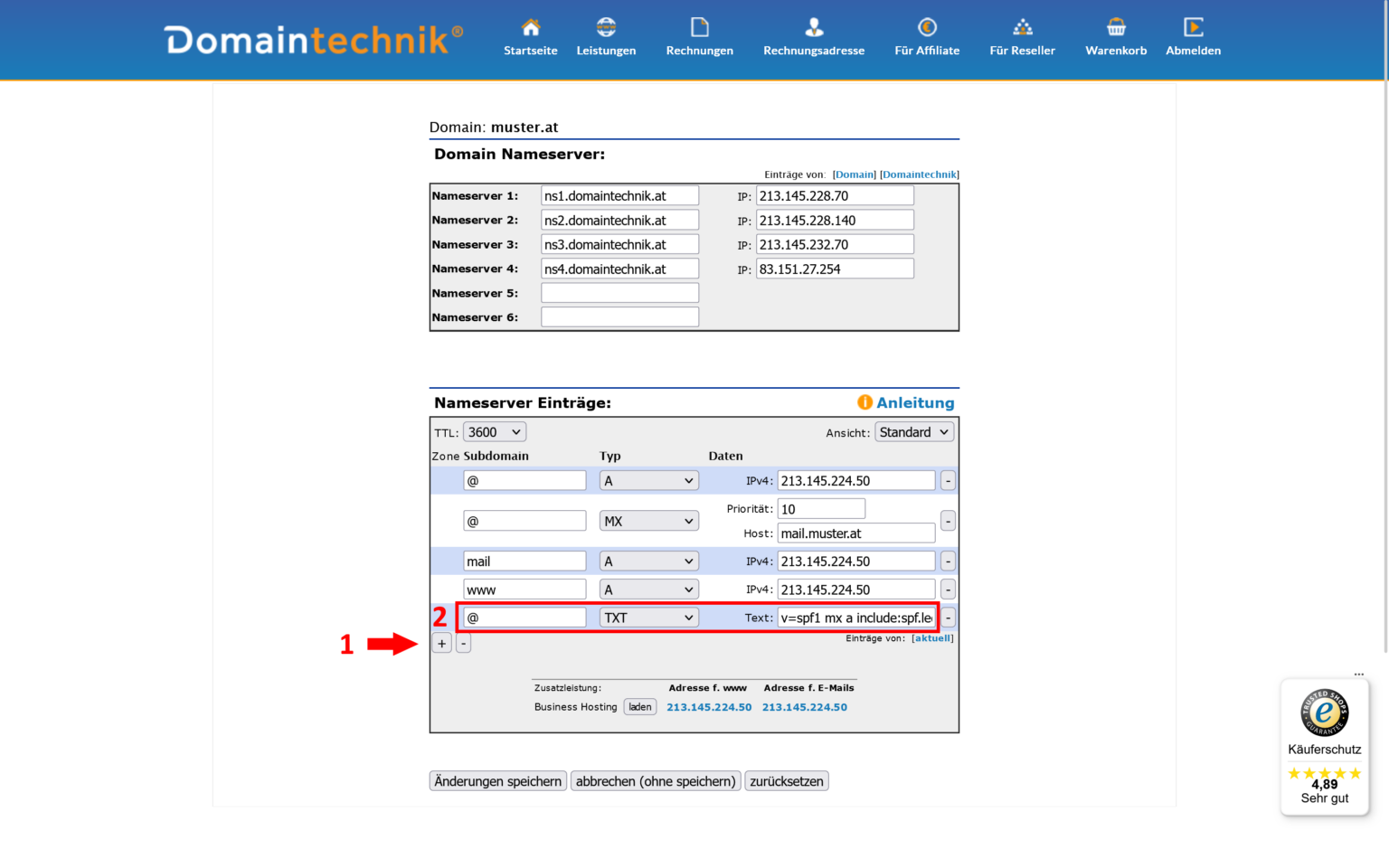Click the Domaintechnik entries link
This screenshot has height=868, width=1389.
[919, 175]
